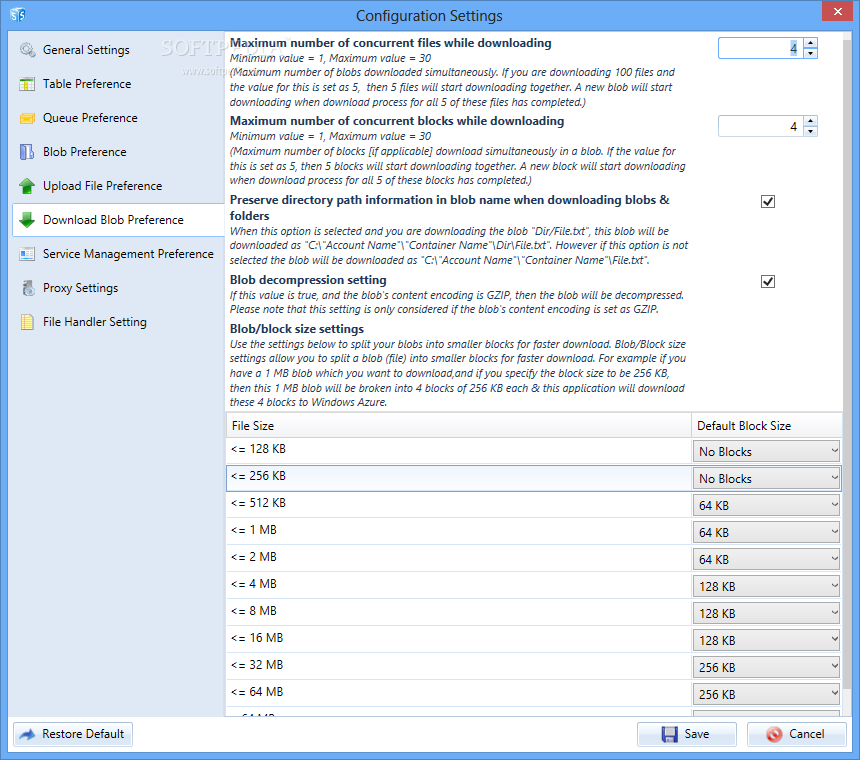Viewport: 860px width, 760px height.
Task: Click the Default Block Size column header
Action: pyautogui.click(x=766, y=426)
